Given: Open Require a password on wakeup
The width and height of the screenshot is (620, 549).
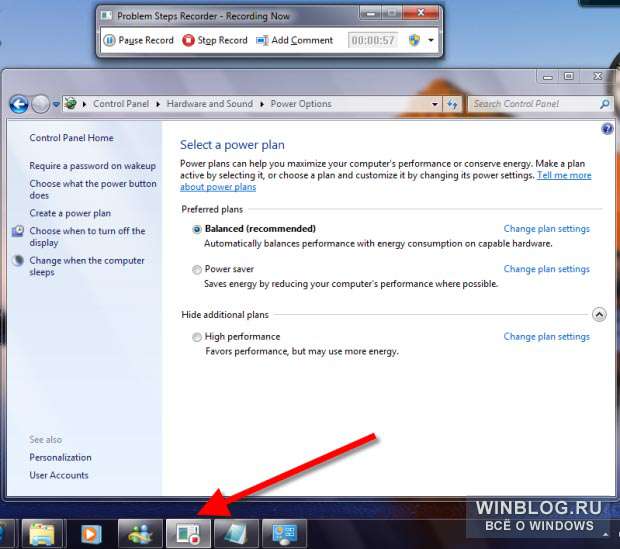Looking at the screenshot, I should click(93, 166).
